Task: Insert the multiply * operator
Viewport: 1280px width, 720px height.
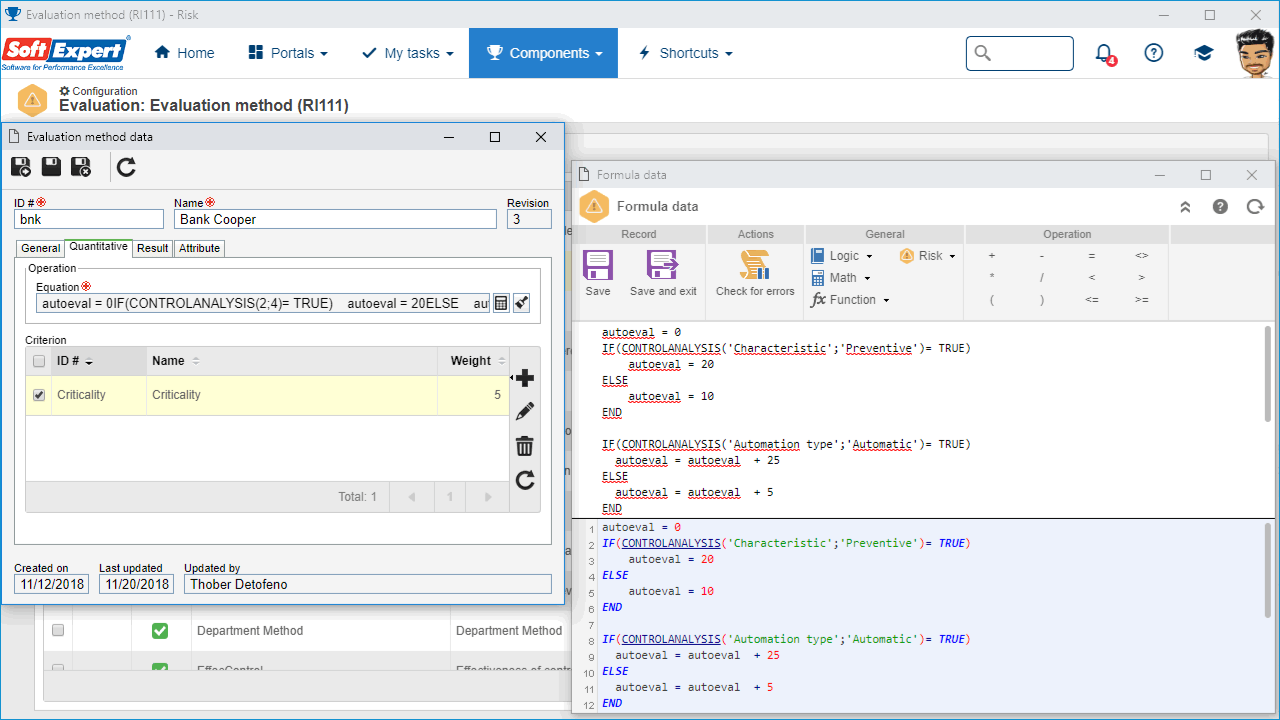Action: [992, 278]
